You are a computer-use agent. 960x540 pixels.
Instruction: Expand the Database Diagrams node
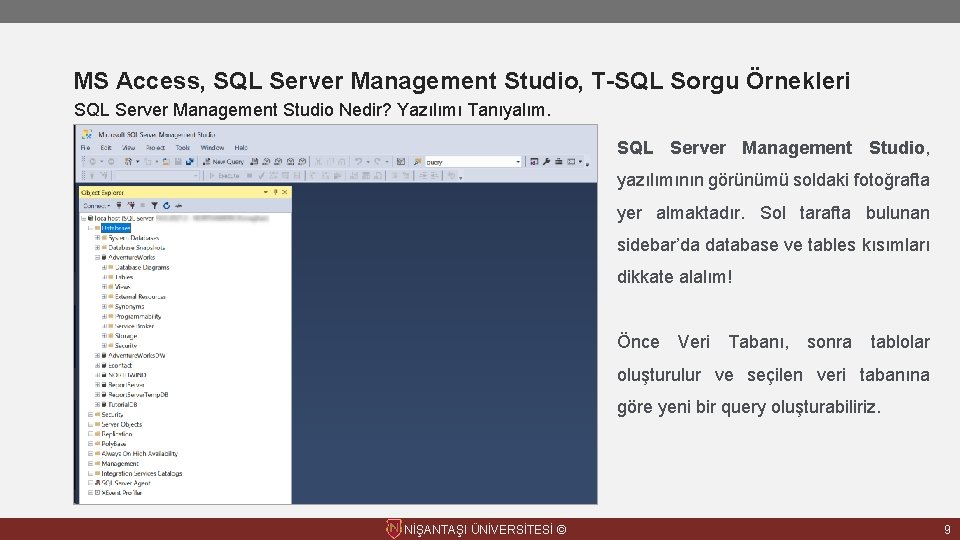[104, 267]
